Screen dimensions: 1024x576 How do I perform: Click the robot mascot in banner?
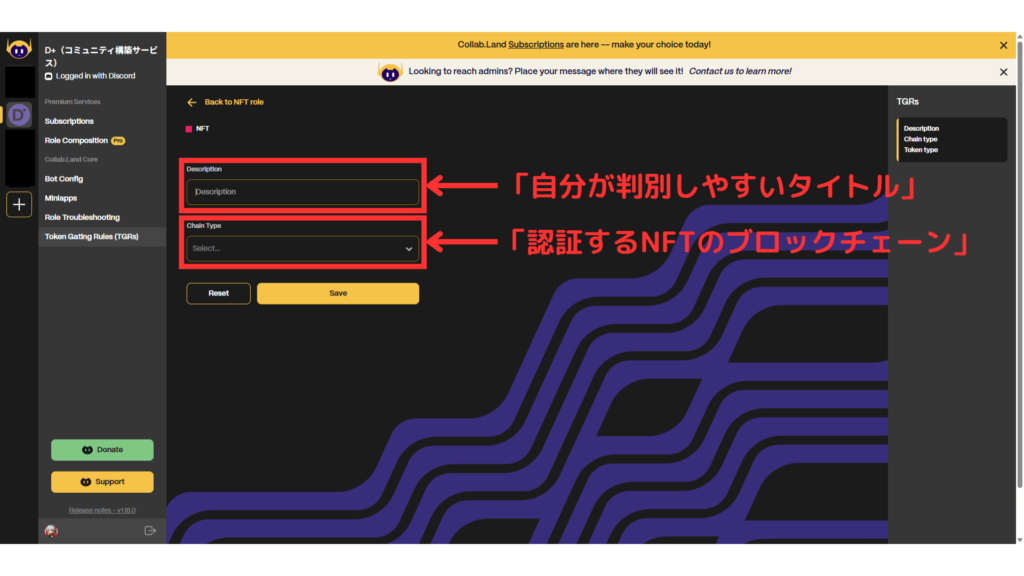point(390,72)
